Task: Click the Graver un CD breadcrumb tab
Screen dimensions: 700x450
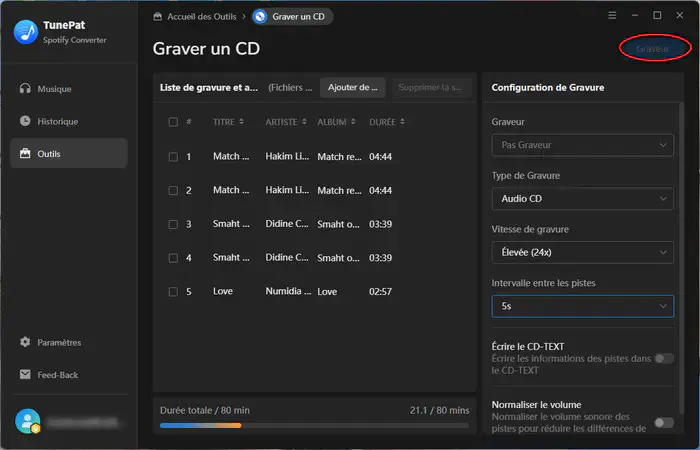Action: tap(292, 17)
